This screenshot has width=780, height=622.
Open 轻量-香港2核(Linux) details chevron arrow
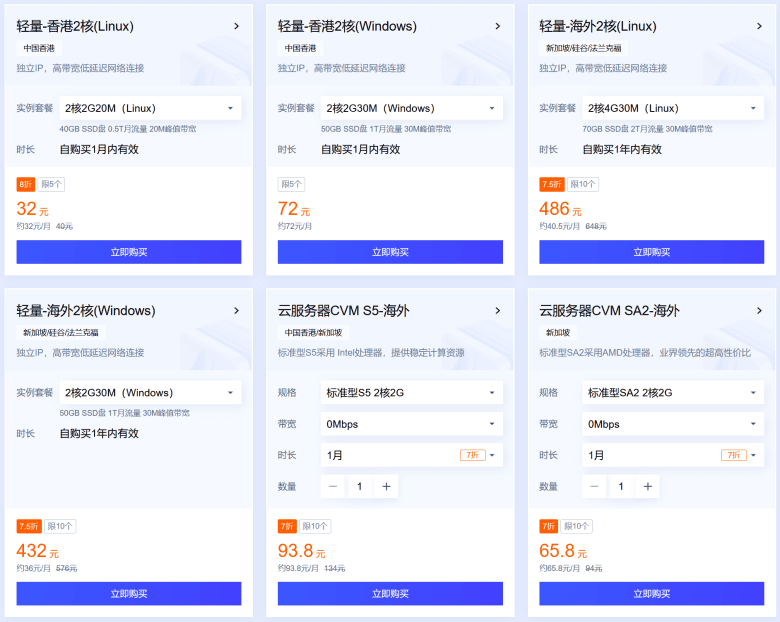(x=236, y=26)
